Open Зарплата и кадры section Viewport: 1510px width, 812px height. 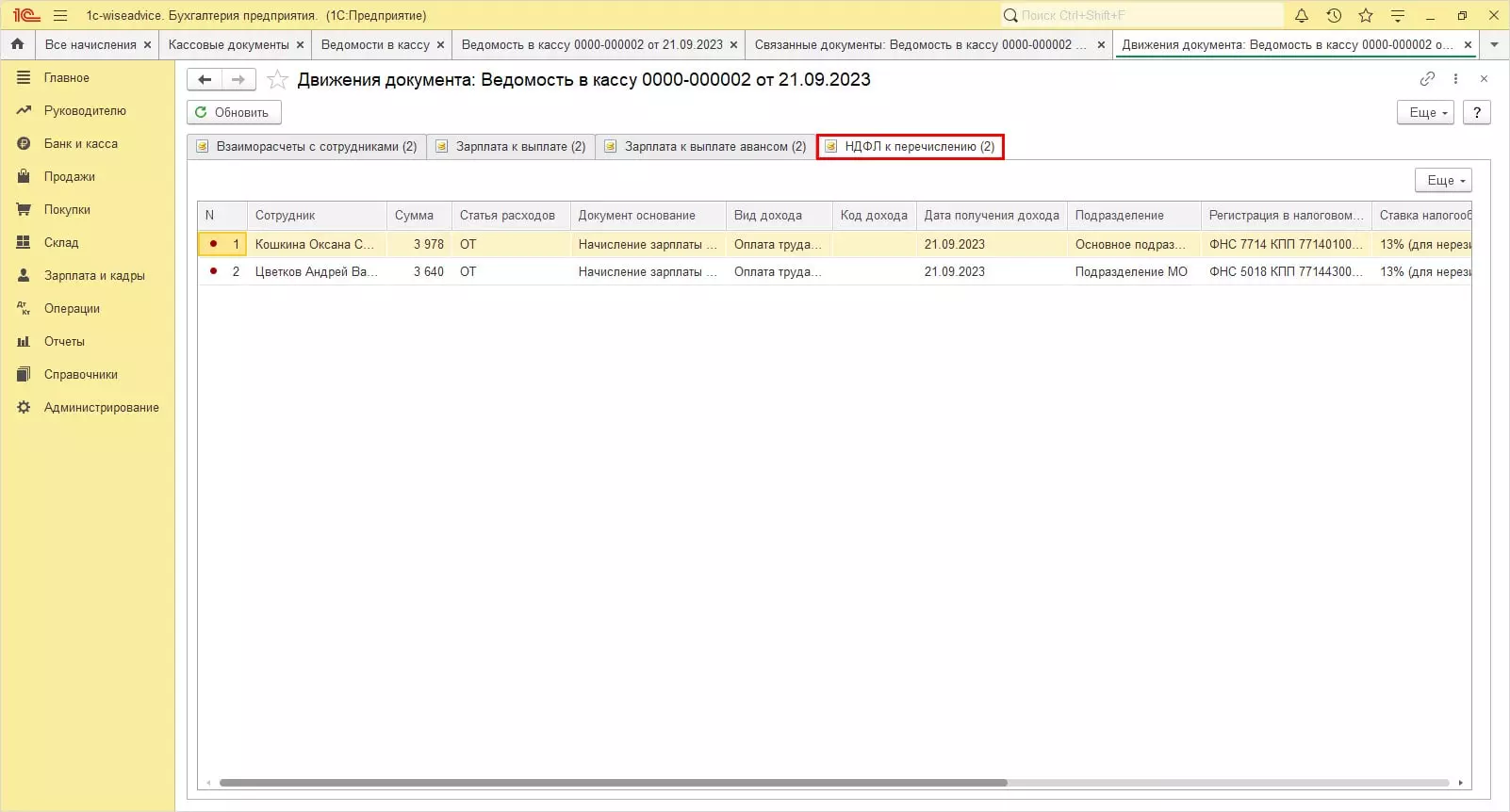point(94,275)
